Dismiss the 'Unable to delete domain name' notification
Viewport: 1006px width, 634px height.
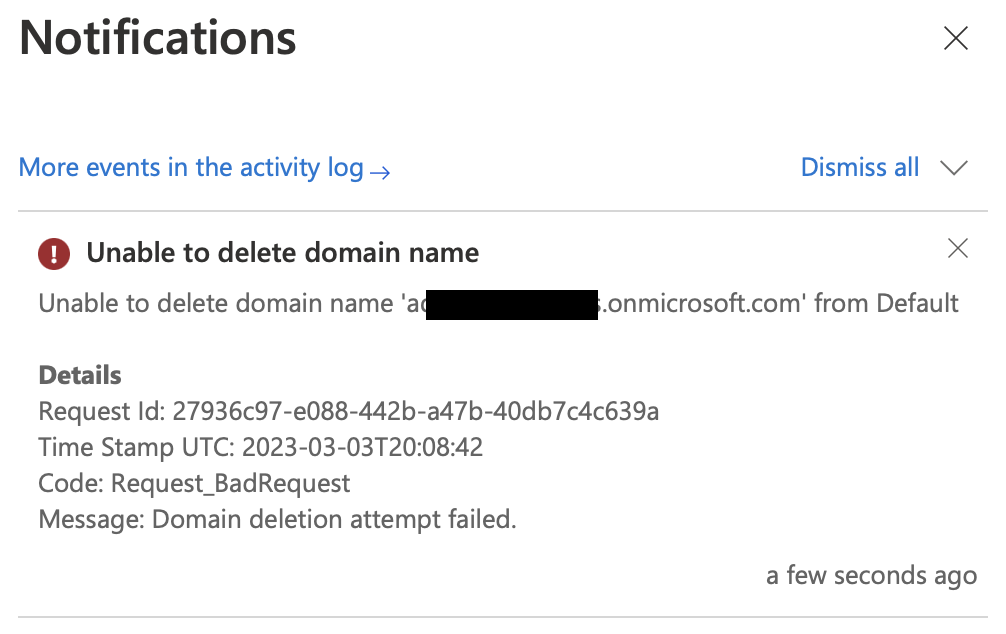pos(957,249)
